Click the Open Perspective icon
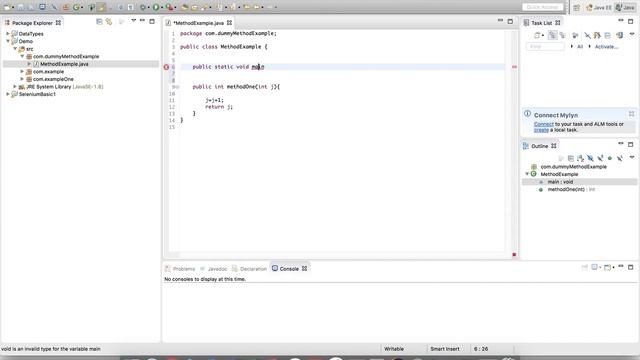Screen dimensions: 640x360 [576, 7]
